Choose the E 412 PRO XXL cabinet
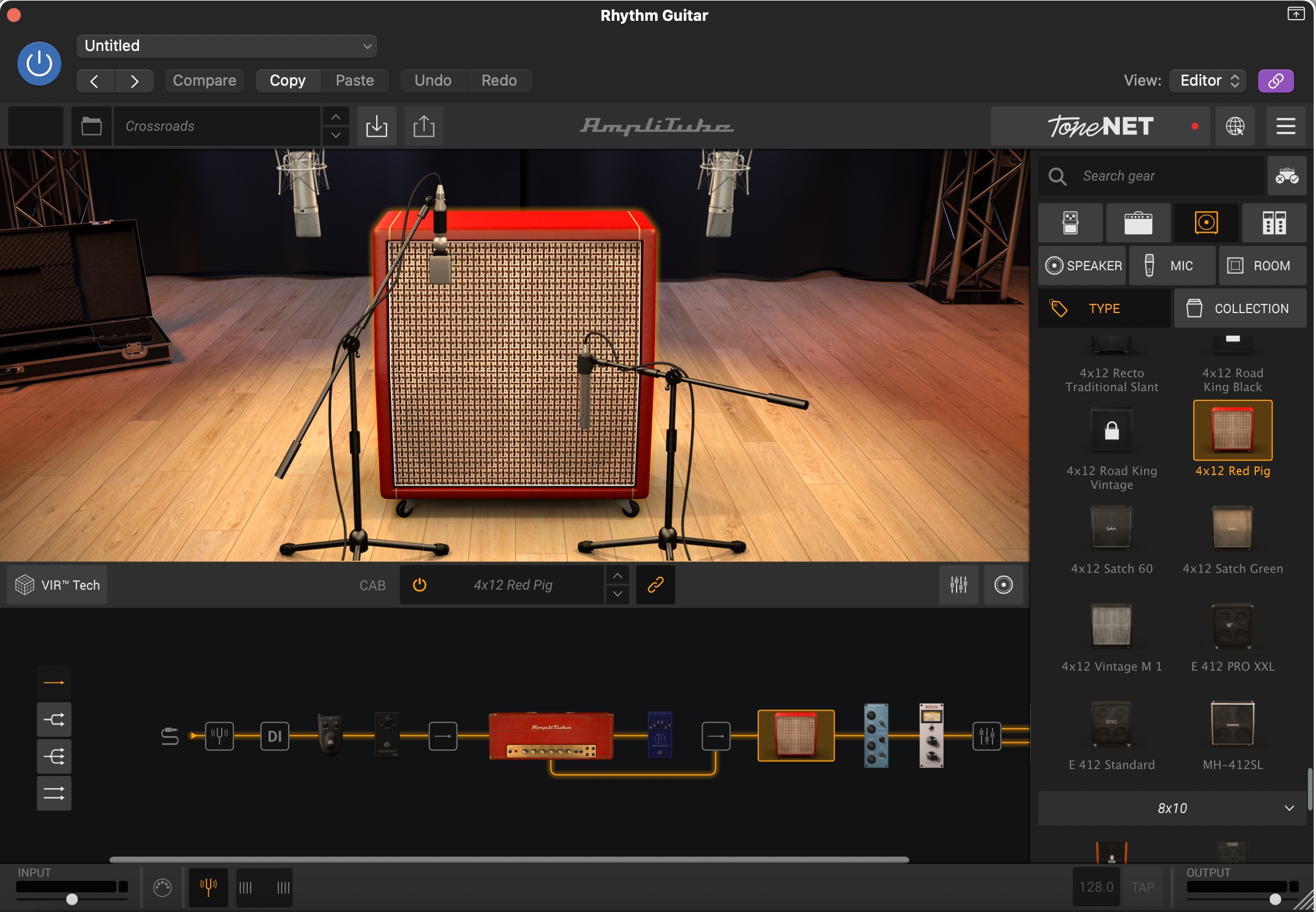Screen dimensions: 1316x912 [1233, 626]
